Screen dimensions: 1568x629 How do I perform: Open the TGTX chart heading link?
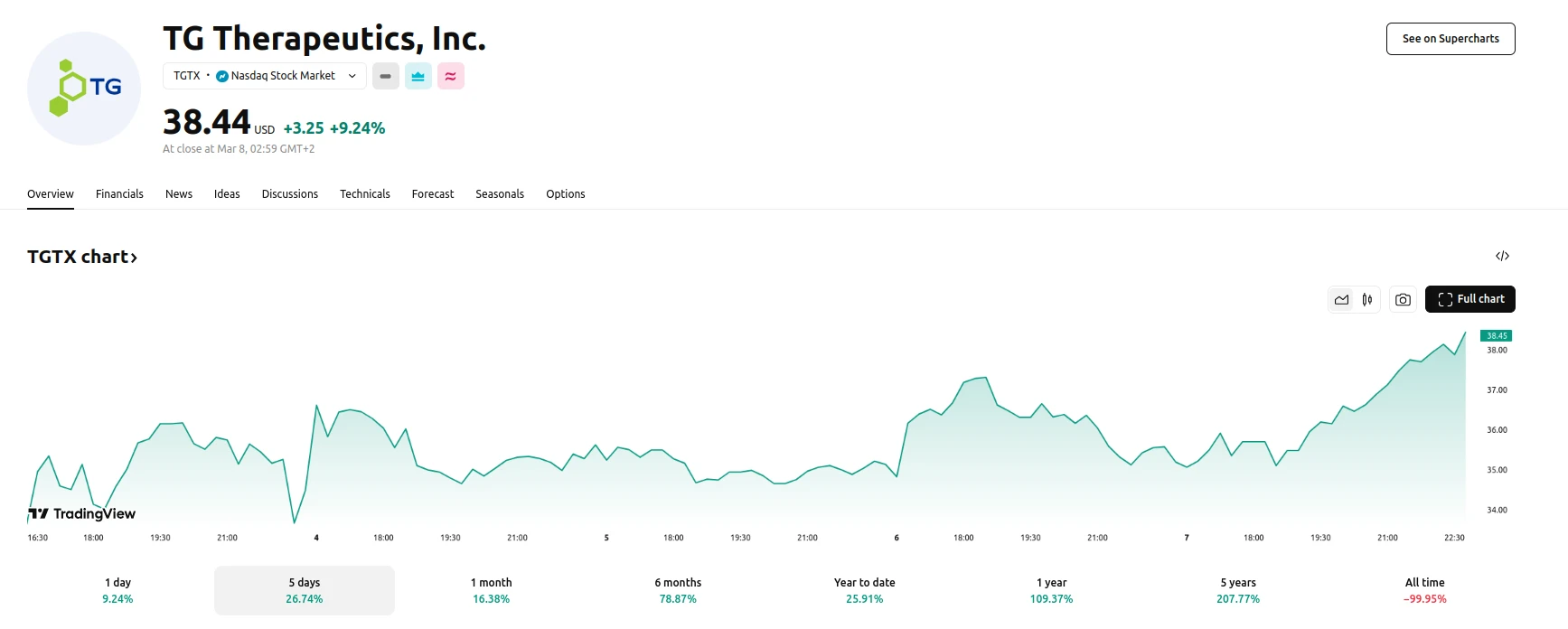(x=82, y=257)
